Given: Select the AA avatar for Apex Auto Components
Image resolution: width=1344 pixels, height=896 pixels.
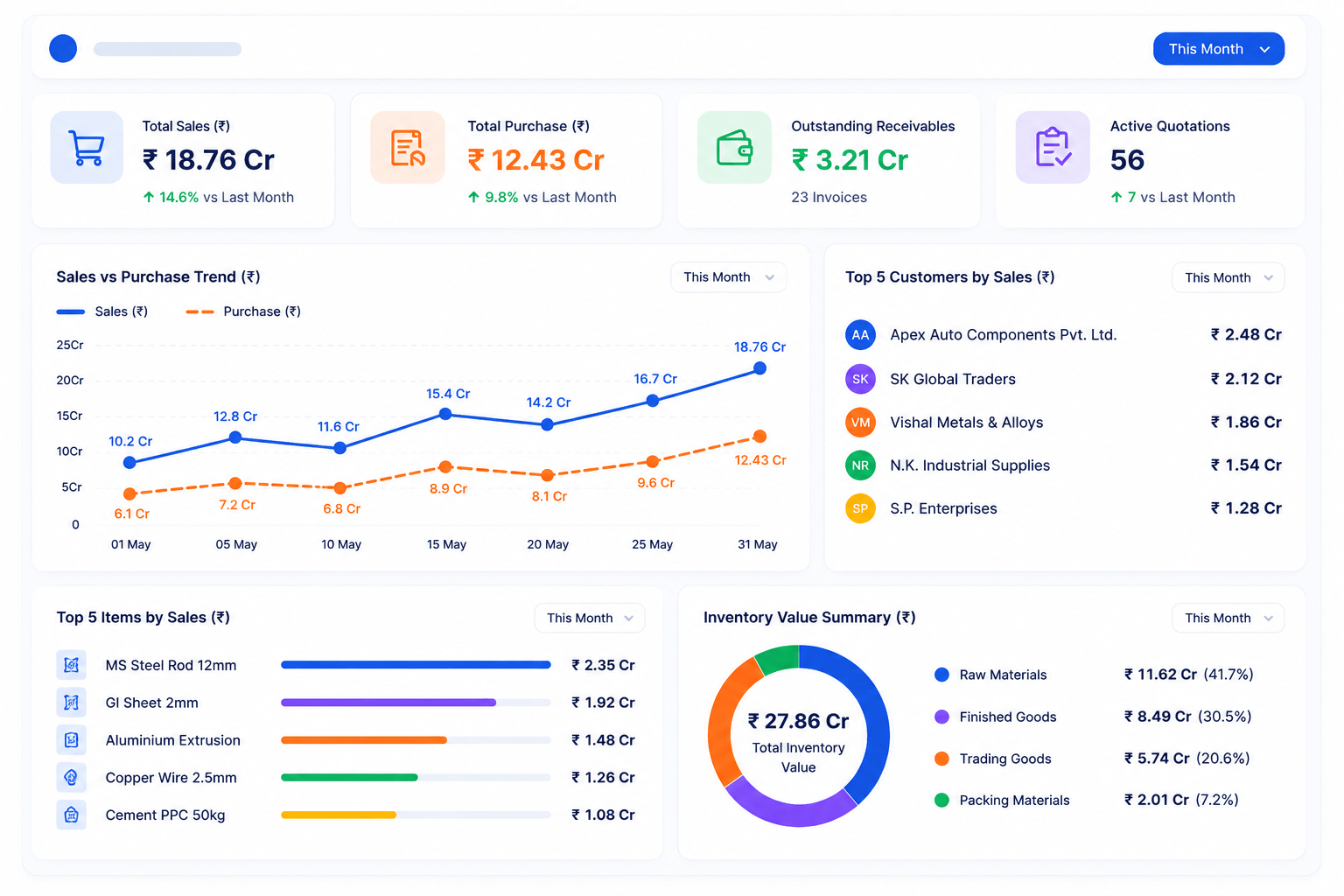Looking at the screenshot, I should (860, 334).
